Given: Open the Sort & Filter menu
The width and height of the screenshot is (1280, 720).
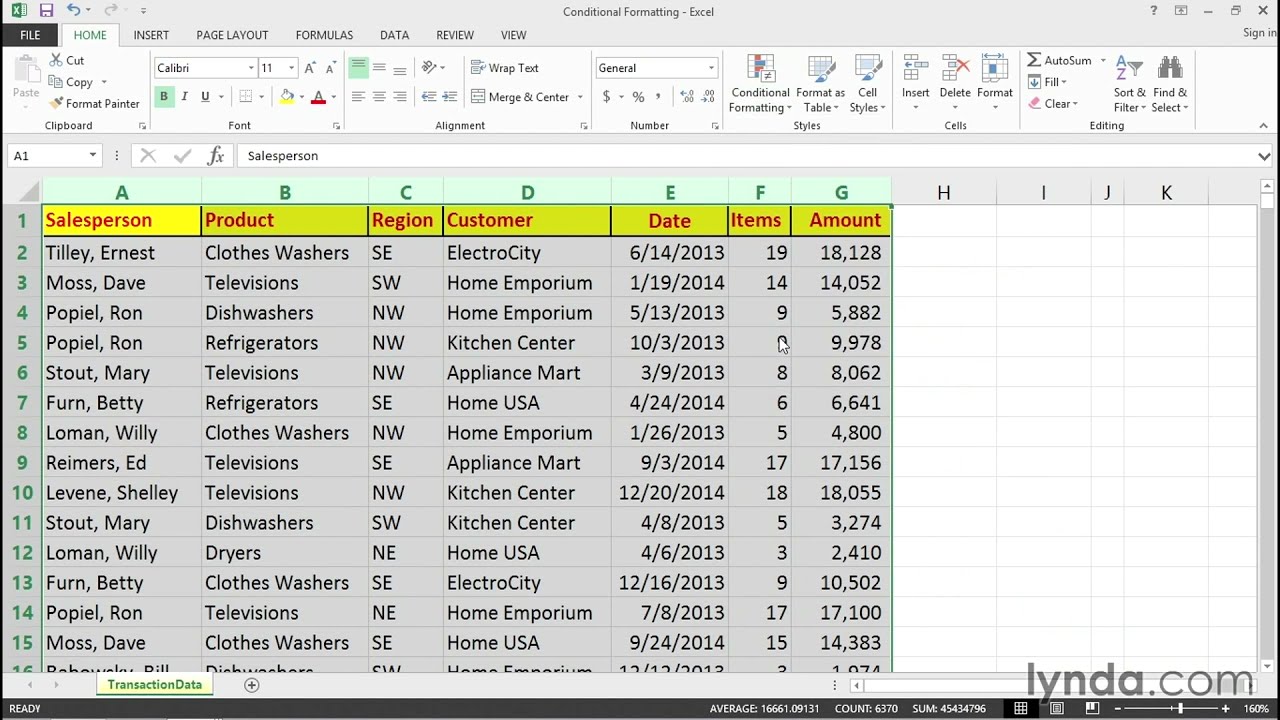Looking at the screenshot, I should click(1130, 83).
